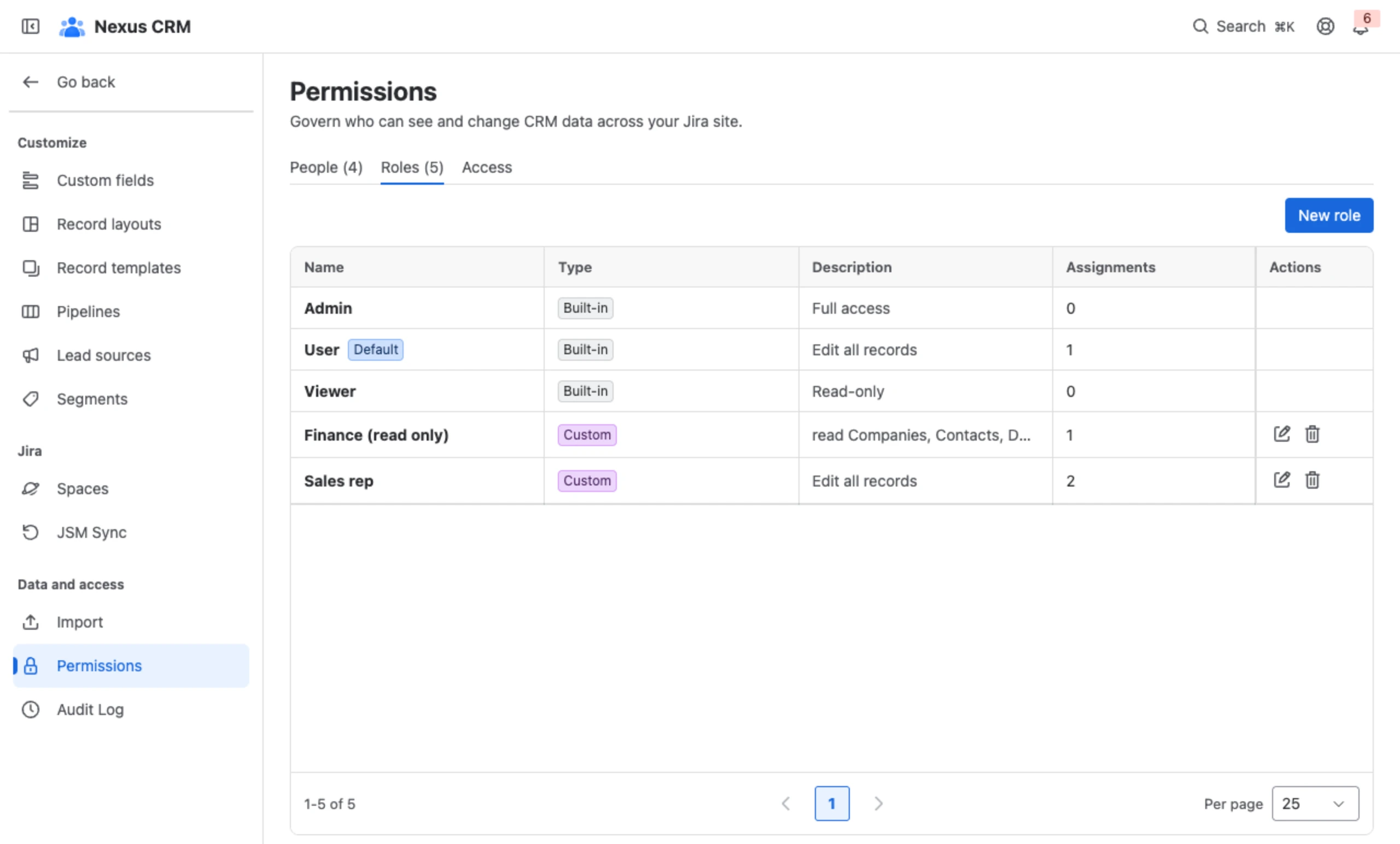1400x844 pixels.
Task: Go to the previous page arrow
Action: point(786,803)
